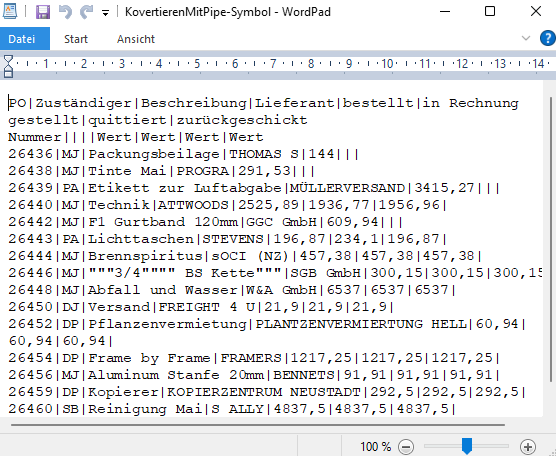Open WordPad help with the question mark
Image resolution: width=556 pixels, height=456 pixels.
point(547,38)
